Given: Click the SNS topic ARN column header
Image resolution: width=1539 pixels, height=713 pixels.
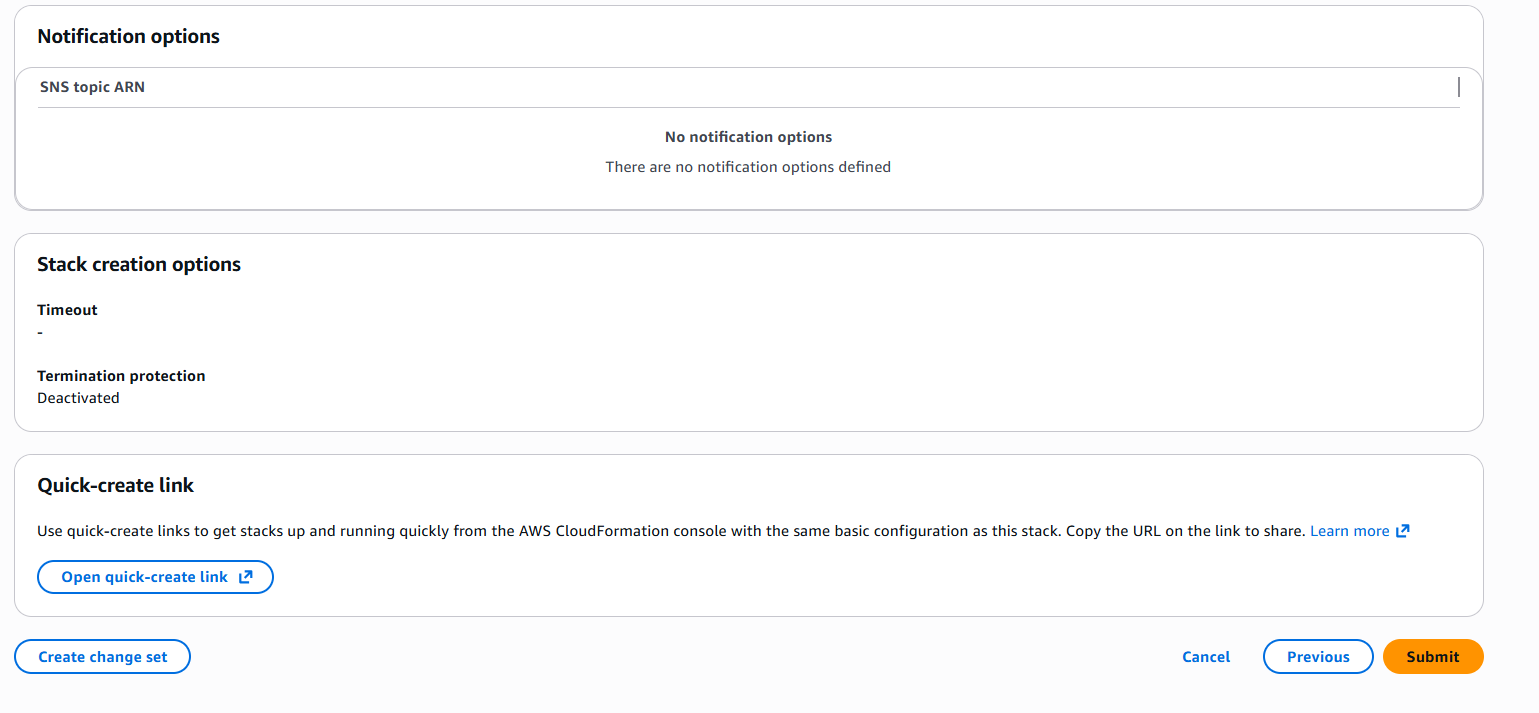Looking at the screenshot, I should 92,87.
